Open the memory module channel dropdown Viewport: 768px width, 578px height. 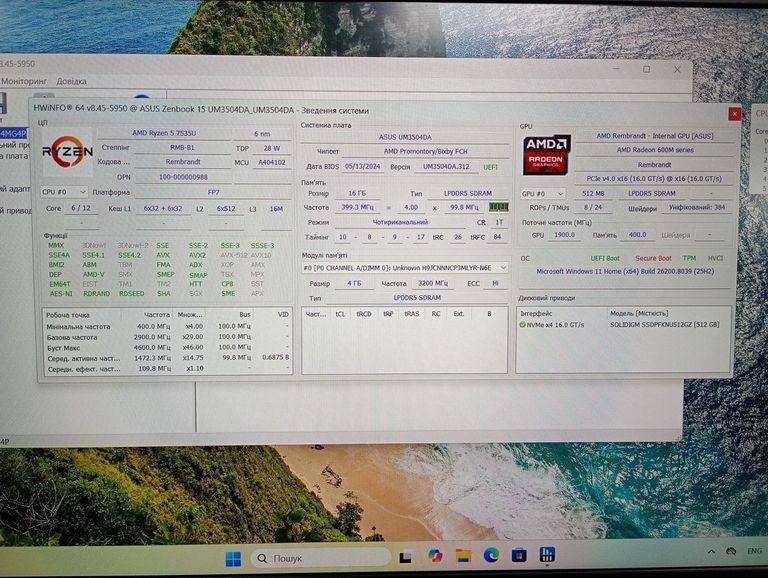click(405, 268)
